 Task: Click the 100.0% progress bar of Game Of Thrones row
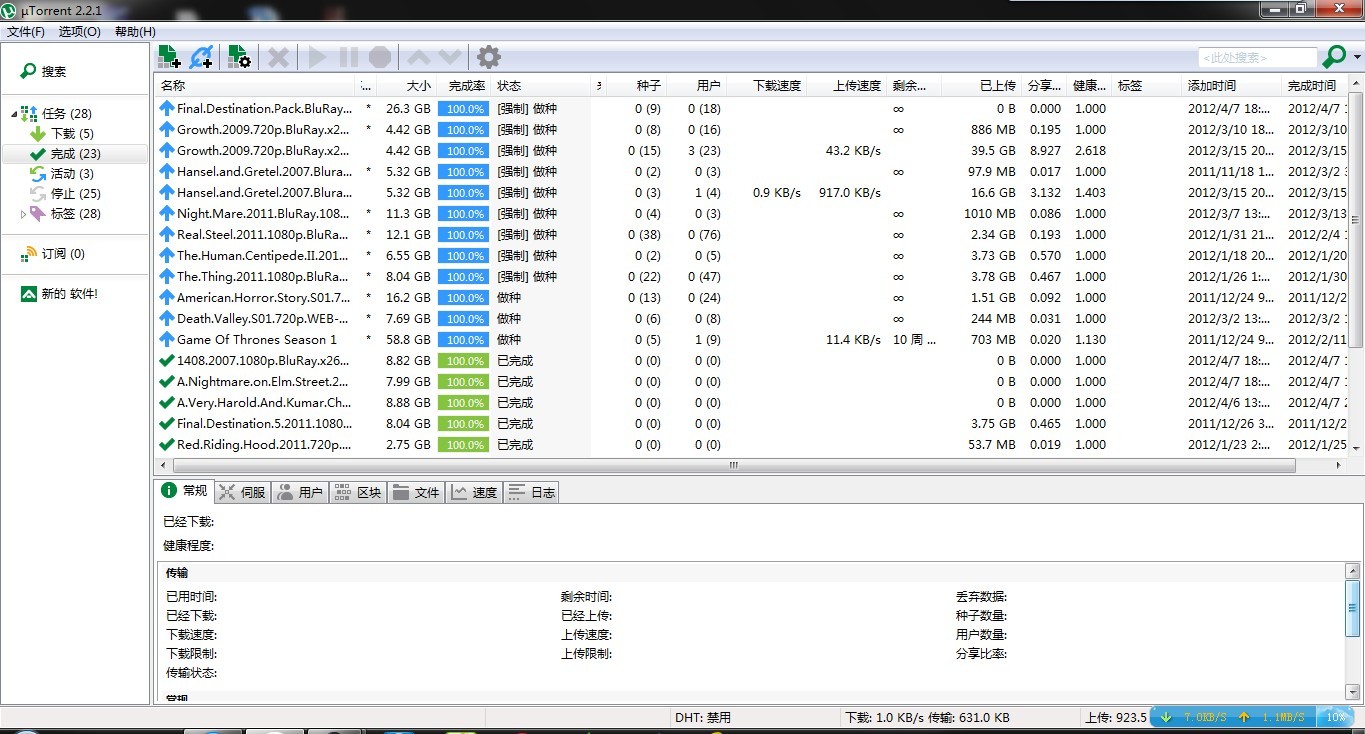464,340
